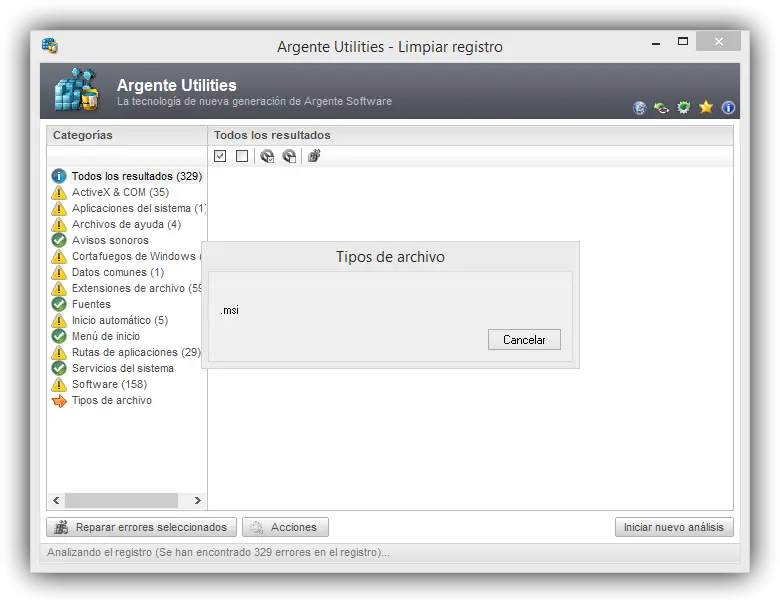The width and height of the screenshot is (780, 603).
Task: Click the globe website icon in header
Action: (640, 108)
